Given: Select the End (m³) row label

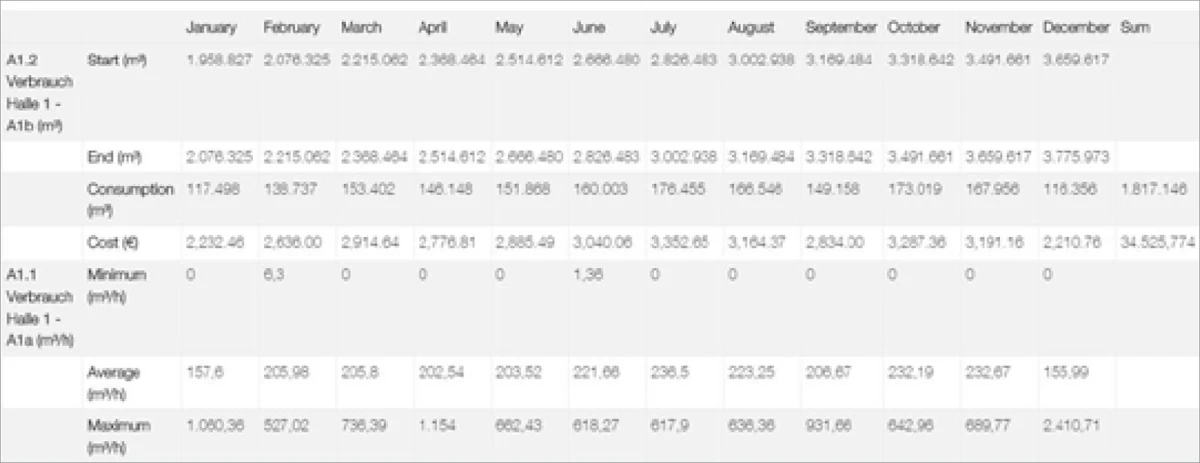Looking at the screenshot, I should [x=113, y=156].
